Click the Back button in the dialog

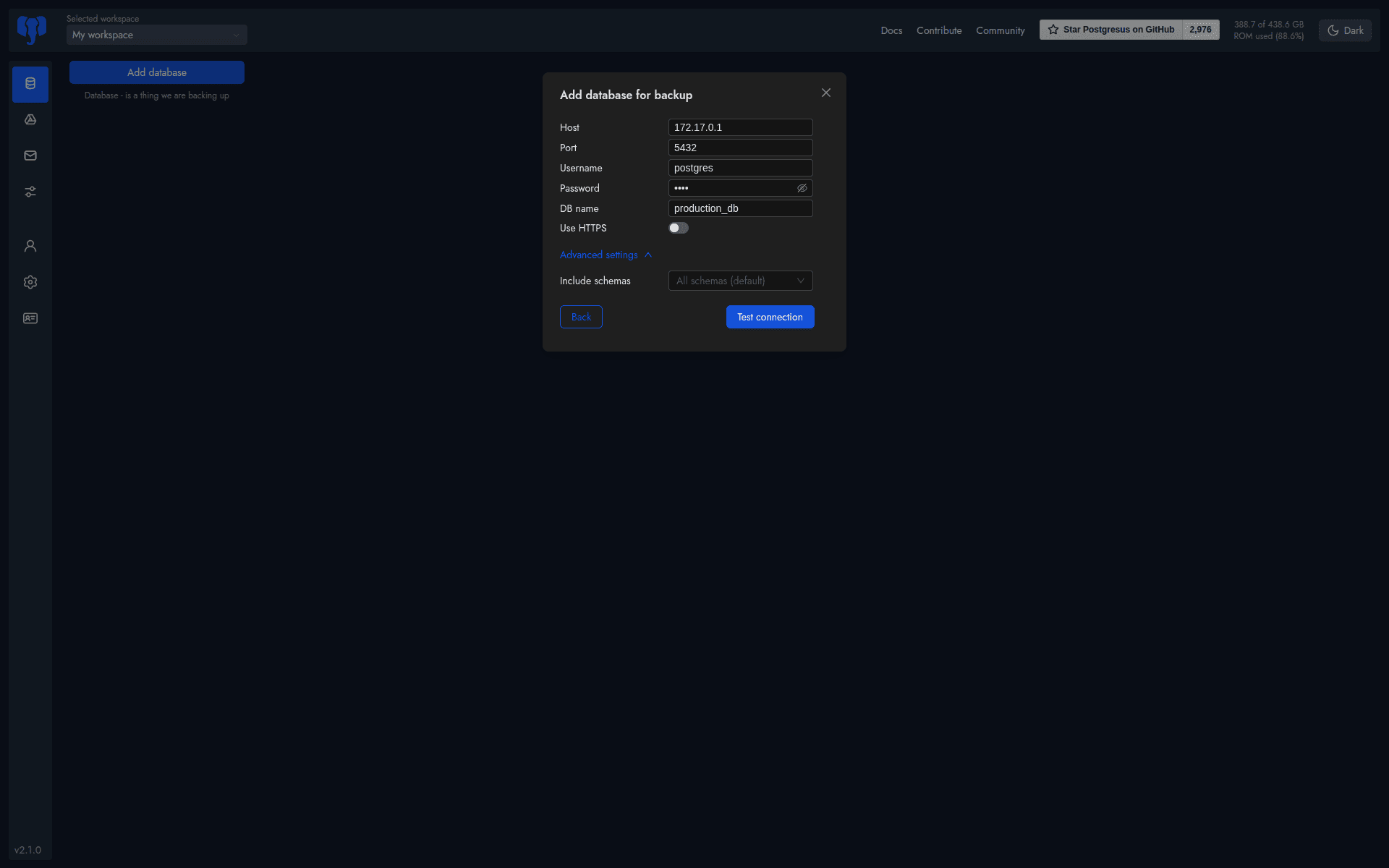pyautogui.click(x=581, y=317)
